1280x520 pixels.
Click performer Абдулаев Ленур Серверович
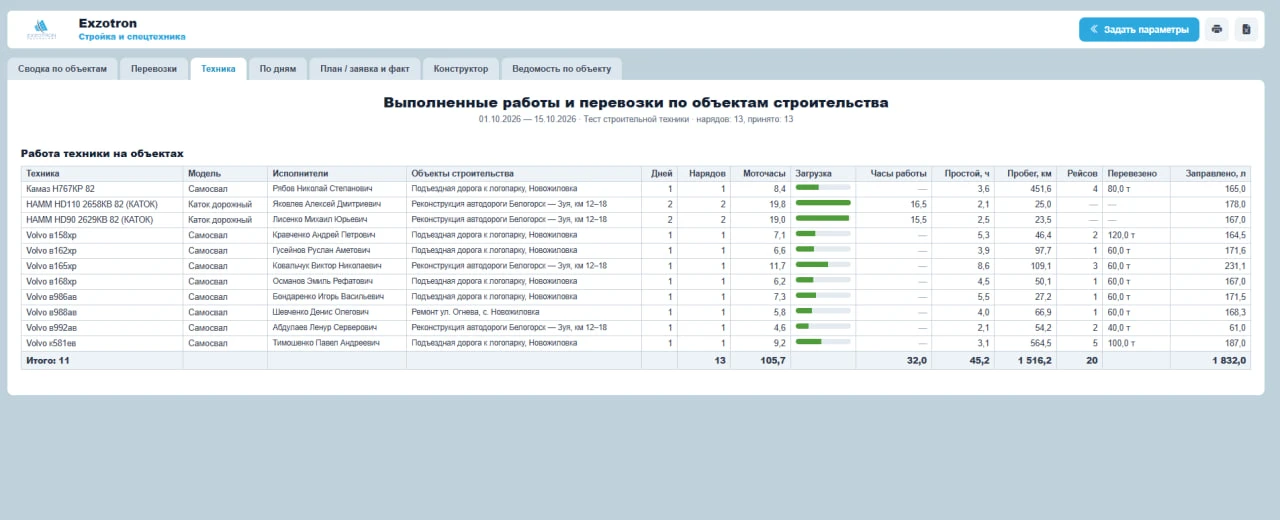324,328
